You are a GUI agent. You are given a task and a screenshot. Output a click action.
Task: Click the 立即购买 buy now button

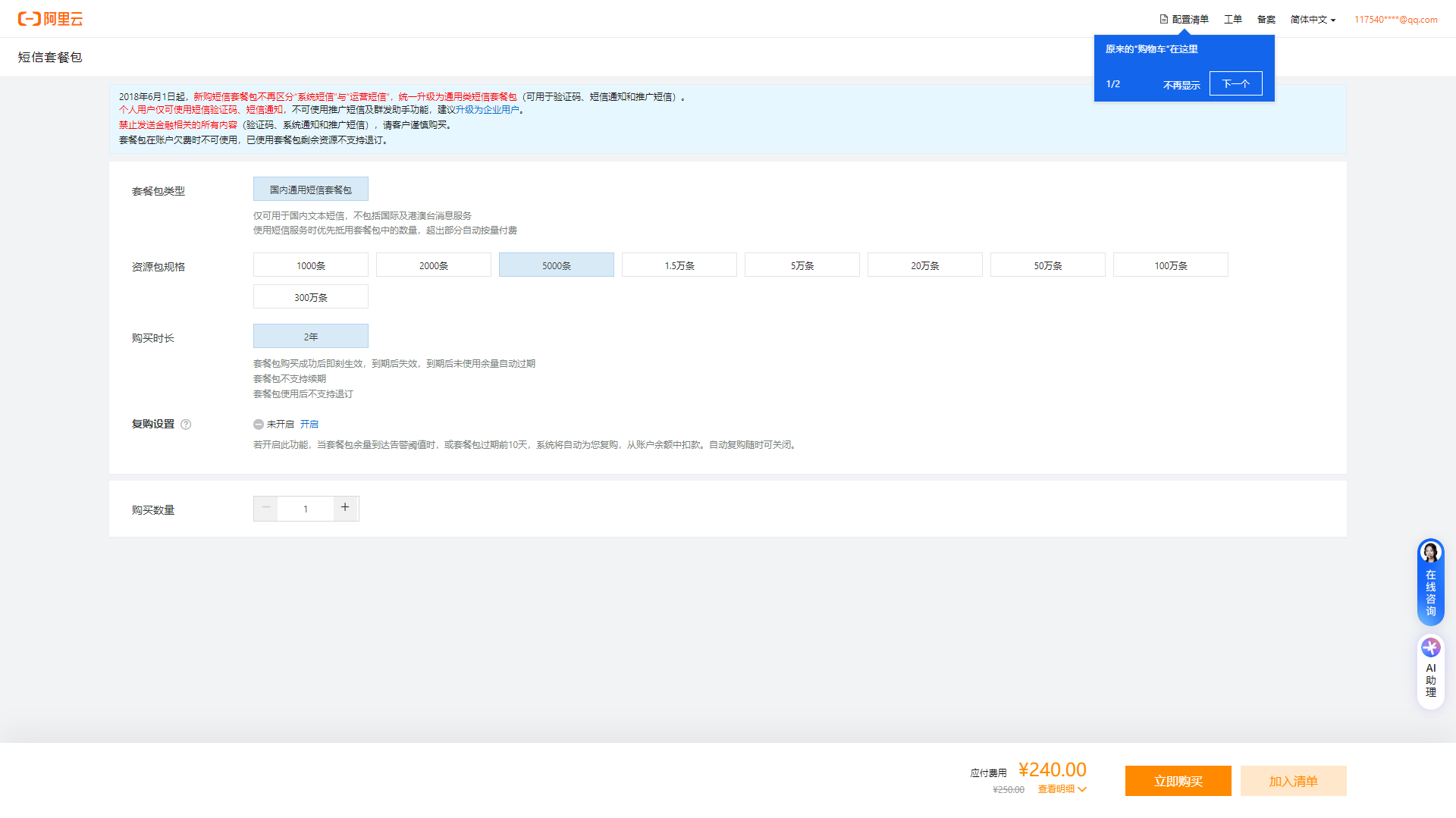(1178, 781)
